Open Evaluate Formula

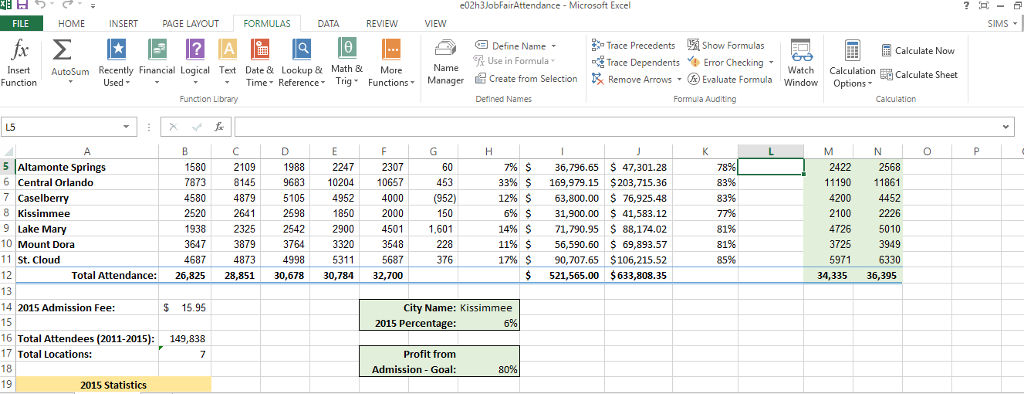729,79
